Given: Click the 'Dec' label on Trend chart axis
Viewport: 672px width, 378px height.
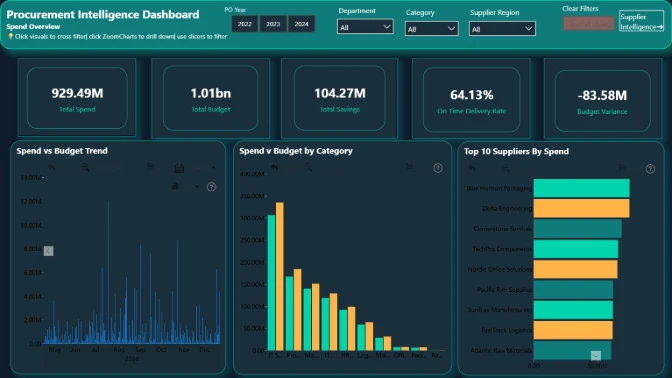Looking at the screenshot, I should 204,350.
